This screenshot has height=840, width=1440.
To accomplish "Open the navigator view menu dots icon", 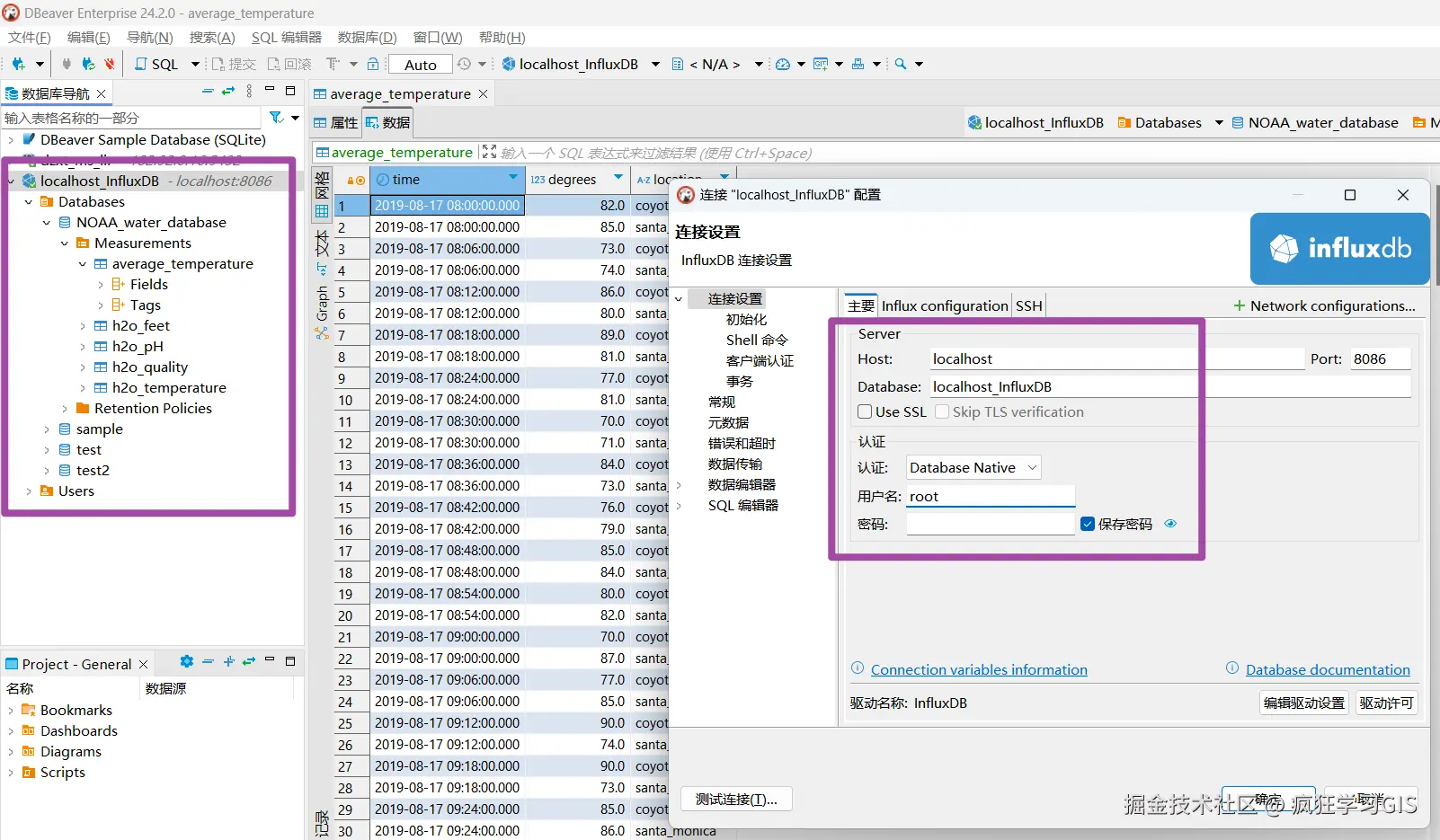I will point(249,92).
